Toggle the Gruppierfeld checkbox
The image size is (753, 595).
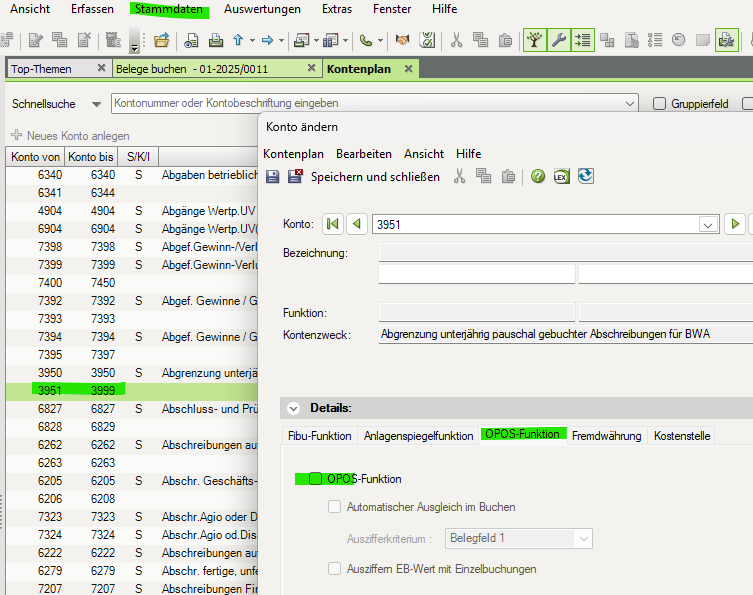tap(660, 103)
